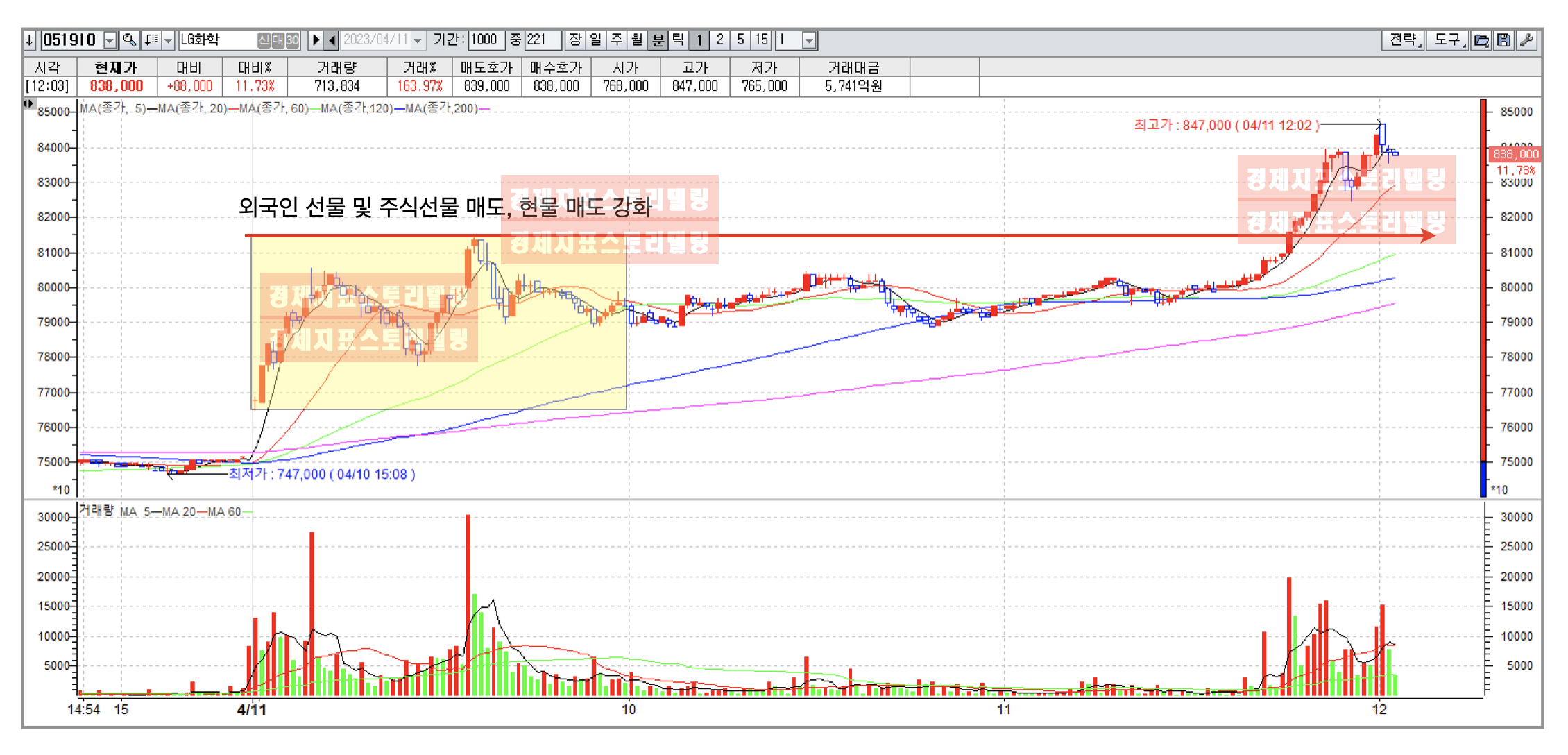
Task: Select the 5 minute interval button
Action: pyautogui.click(x=741, y=40)
